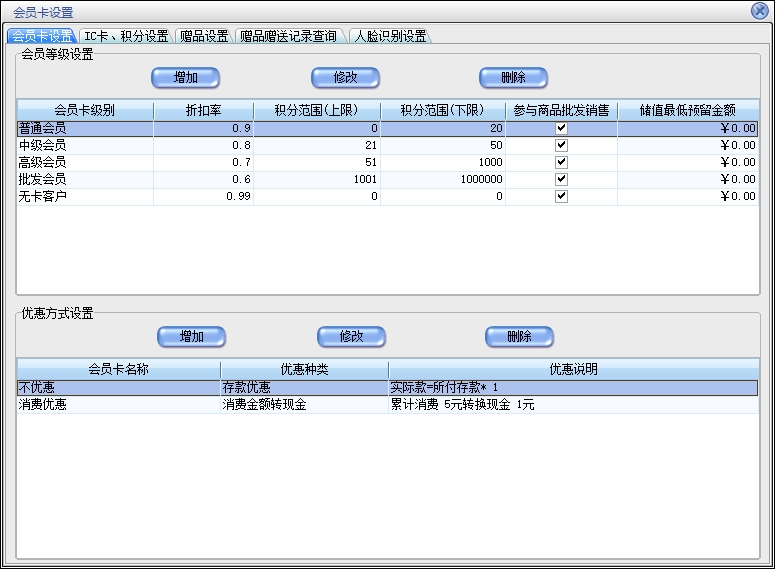775x569 pixels.
Task: Click 修改 button in 会员等级设置
Action: click(x=345, y=77)
